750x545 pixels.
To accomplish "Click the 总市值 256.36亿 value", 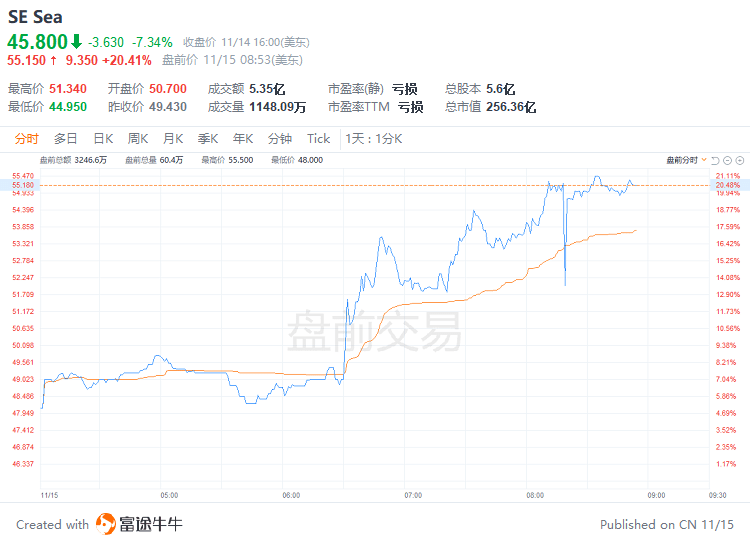I will 511,107.
